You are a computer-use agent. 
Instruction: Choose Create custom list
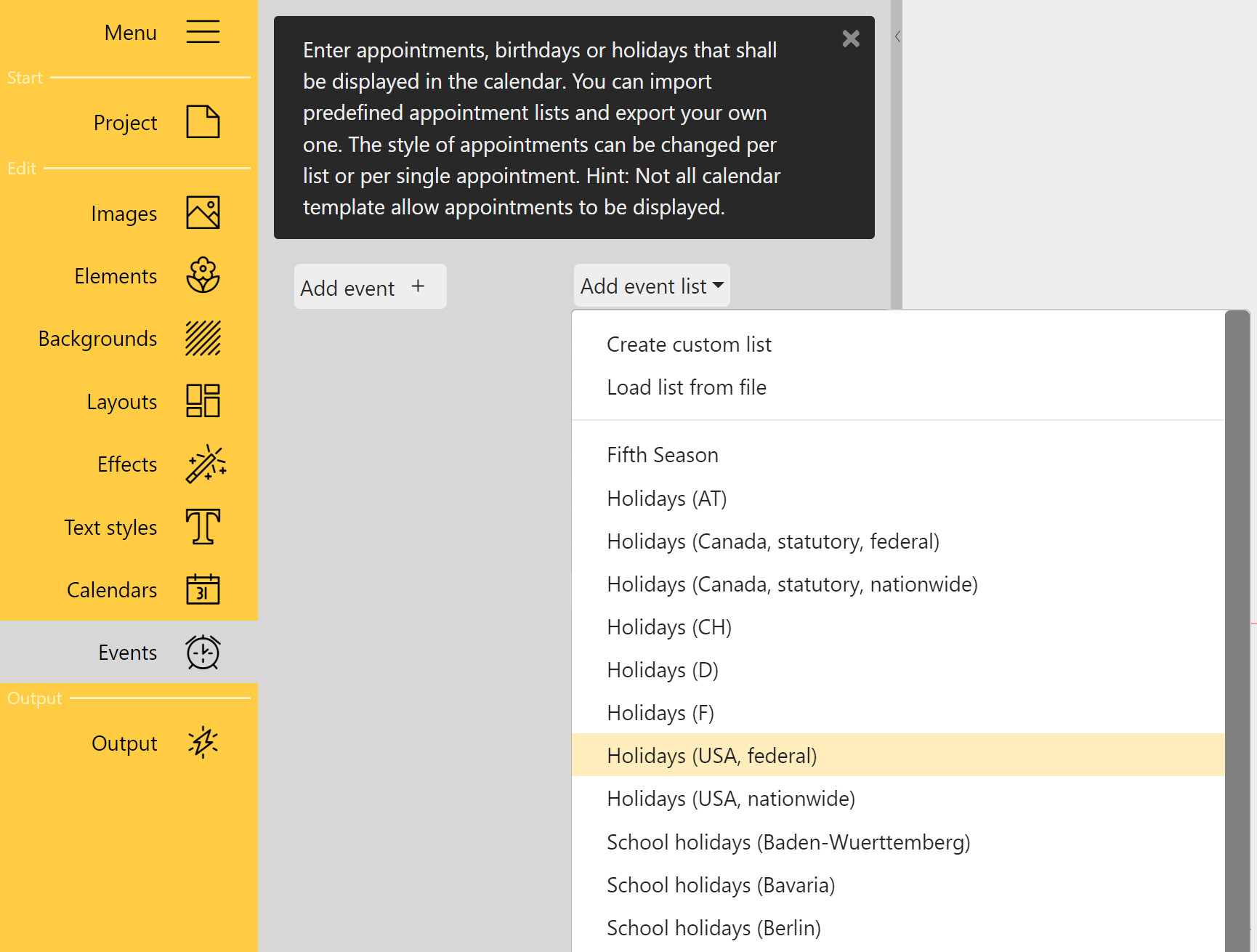(x=689, y=344)
